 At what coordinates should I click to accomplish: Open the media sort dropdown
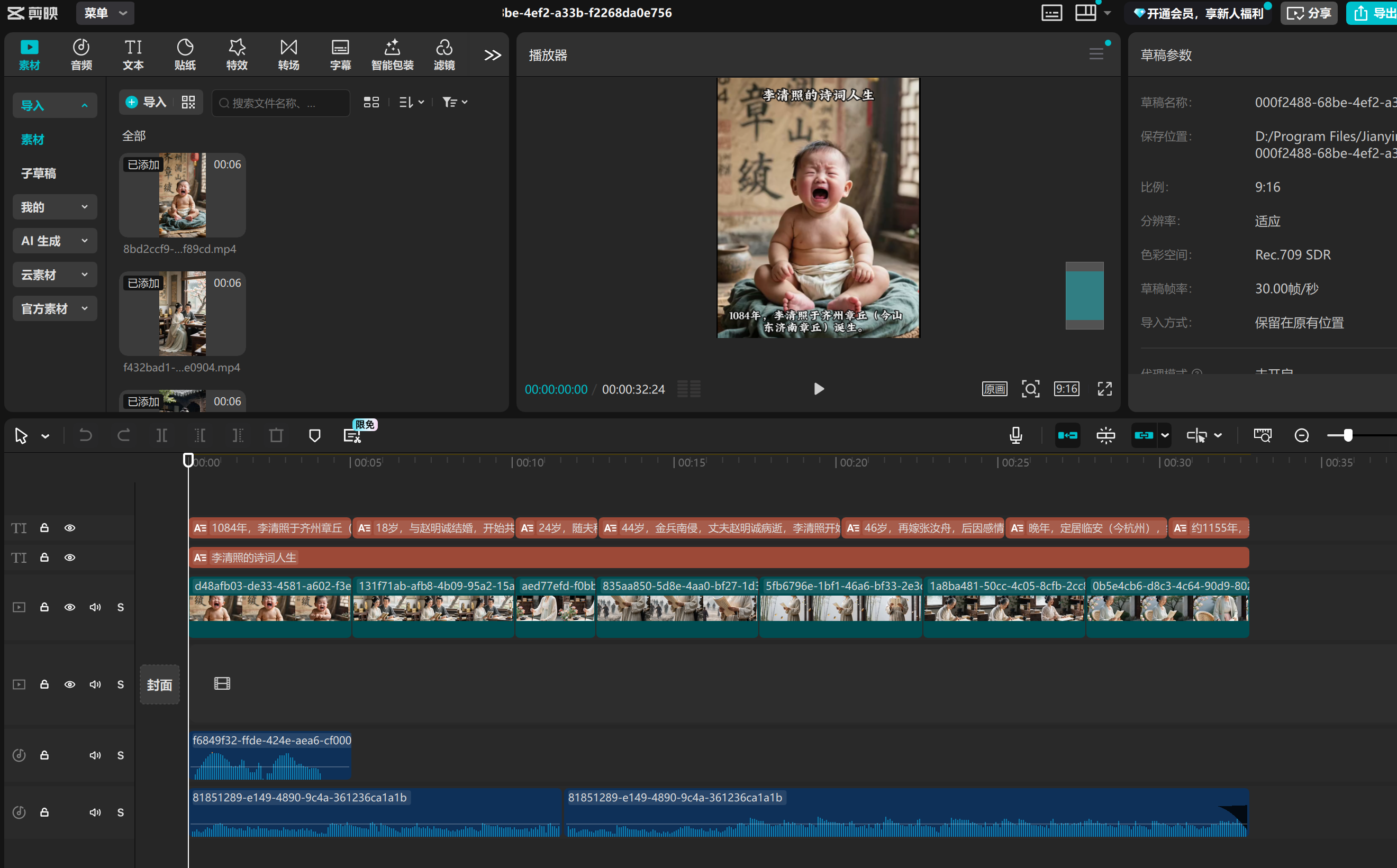pos(411,102)
